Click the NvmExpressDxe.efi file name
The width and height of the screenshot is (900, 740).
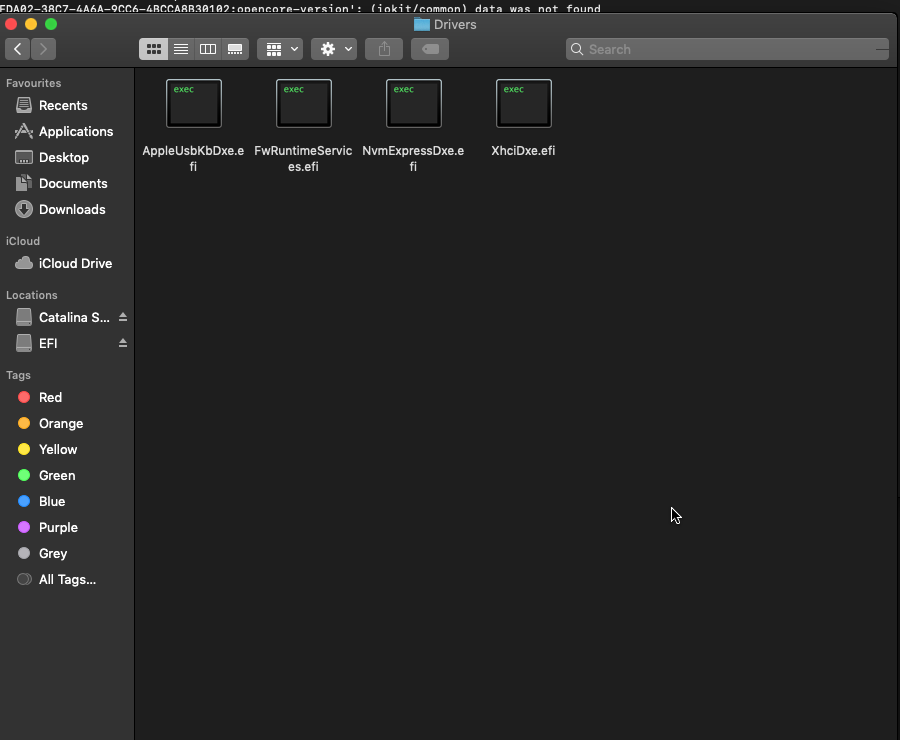(x=413, y=158)
